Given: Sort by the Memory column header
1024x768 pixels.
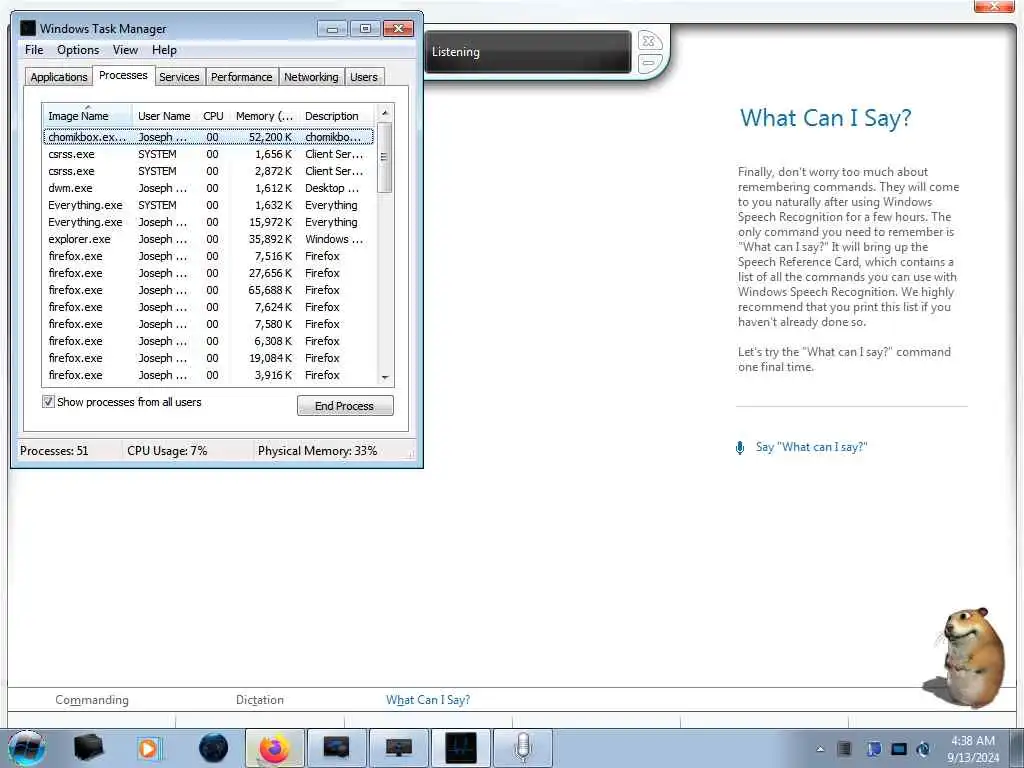Looking at the screenshot, I should (x=264, y=116).
